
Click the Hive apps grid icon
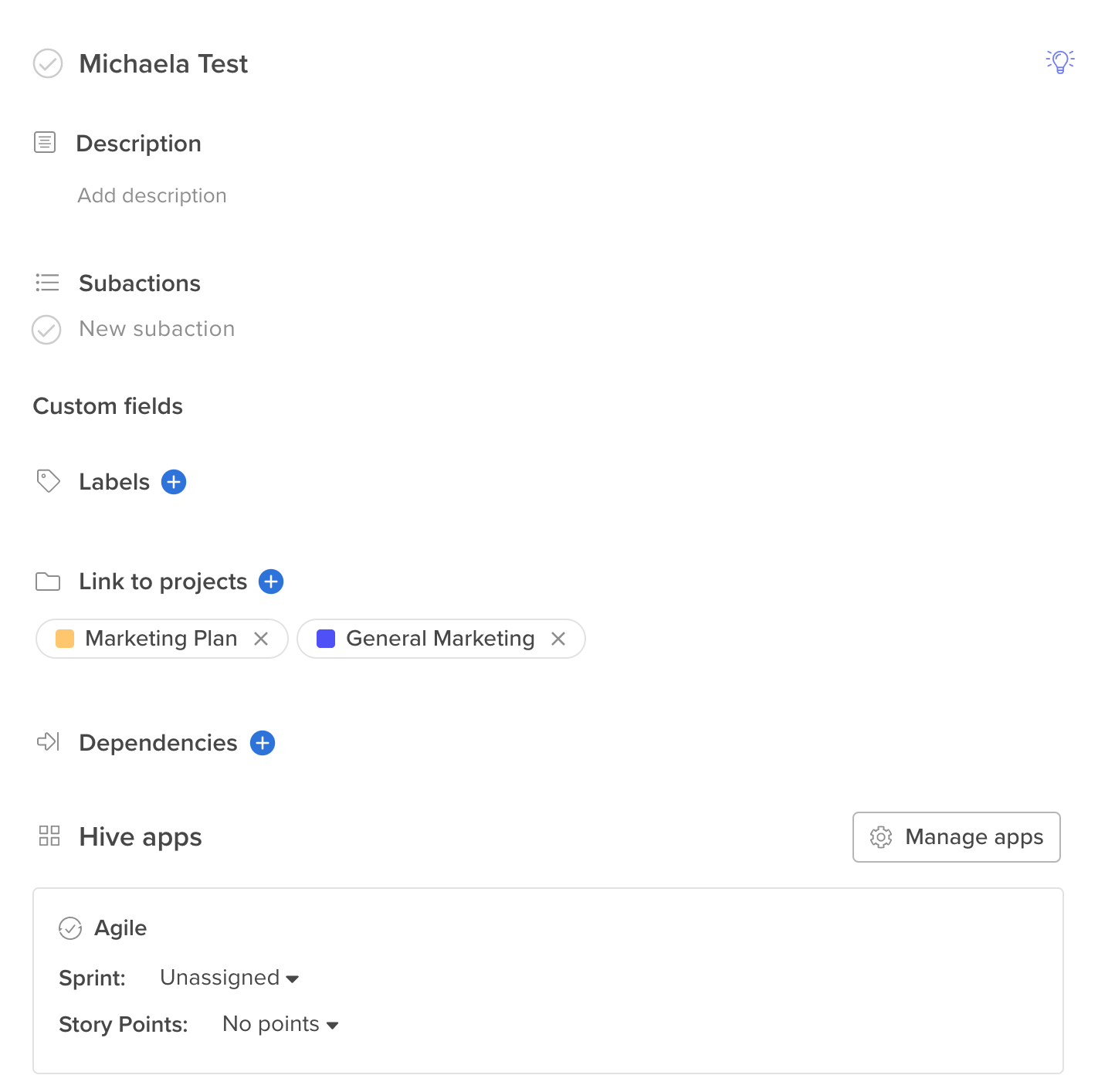tap(49, 836)
